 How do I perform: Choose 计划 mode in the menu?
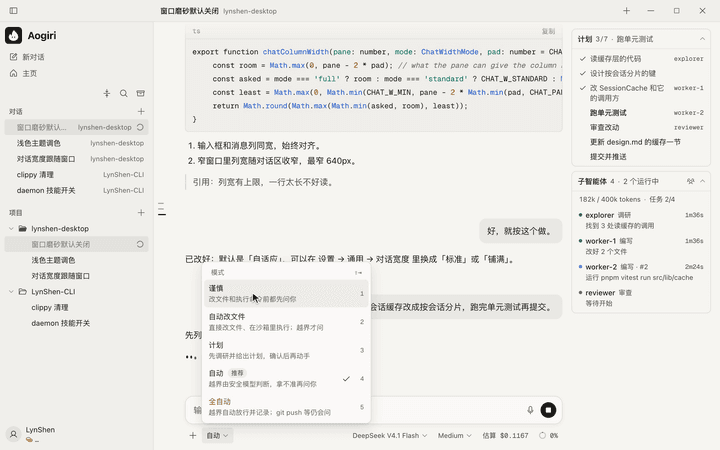[286, 350]
